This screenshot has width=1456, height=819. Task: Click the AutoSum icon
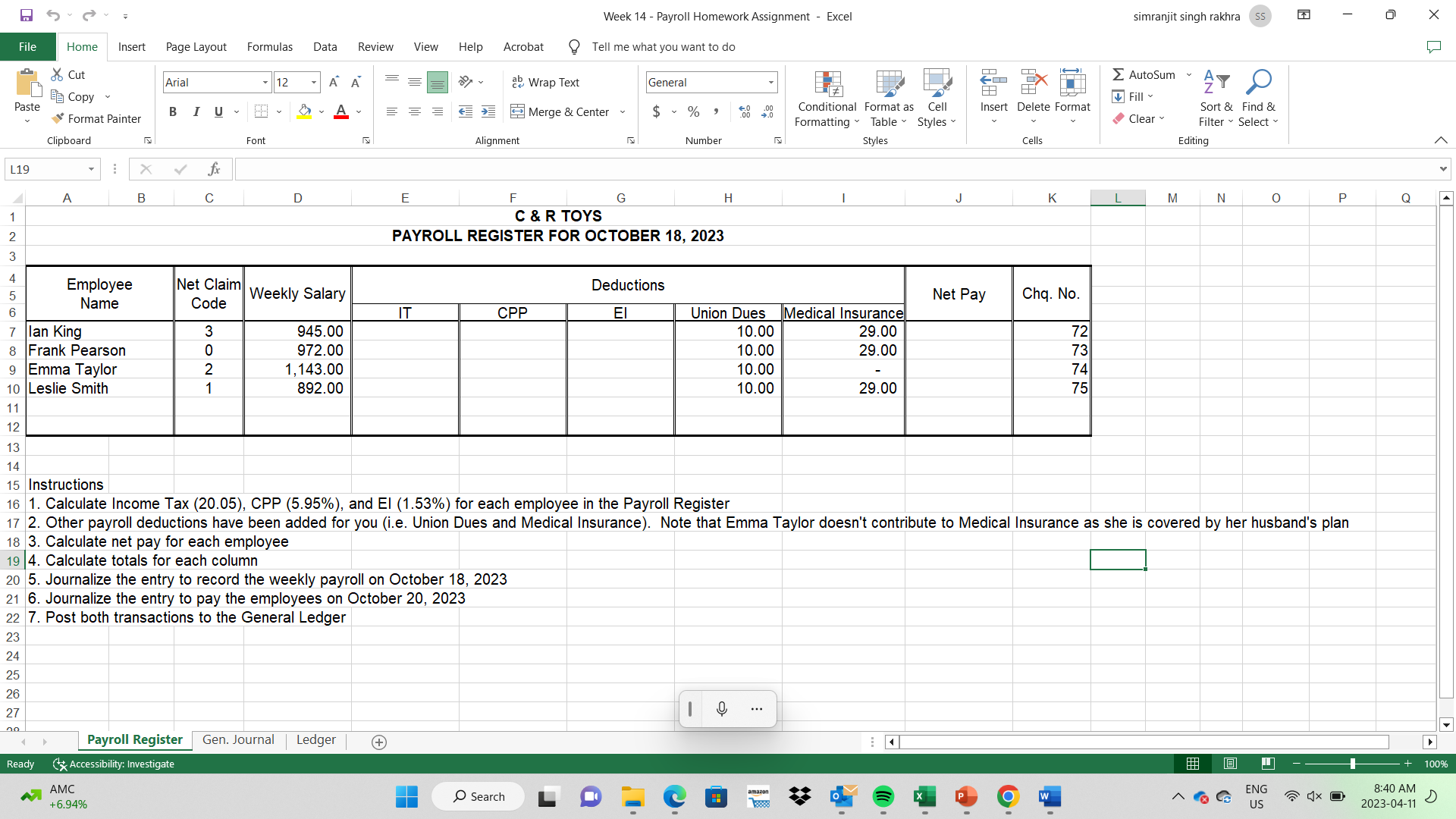1119,74
